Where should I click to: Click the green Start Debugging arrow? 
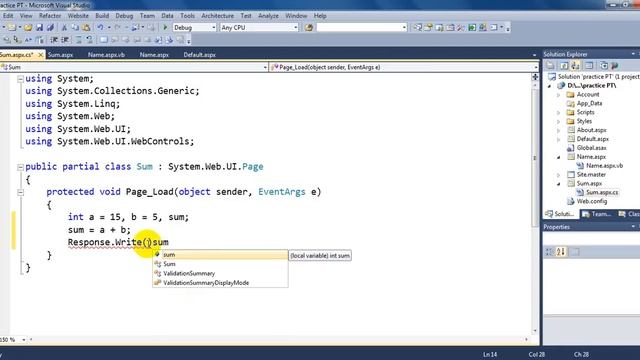pyautogui.click(x=165, y=27)
